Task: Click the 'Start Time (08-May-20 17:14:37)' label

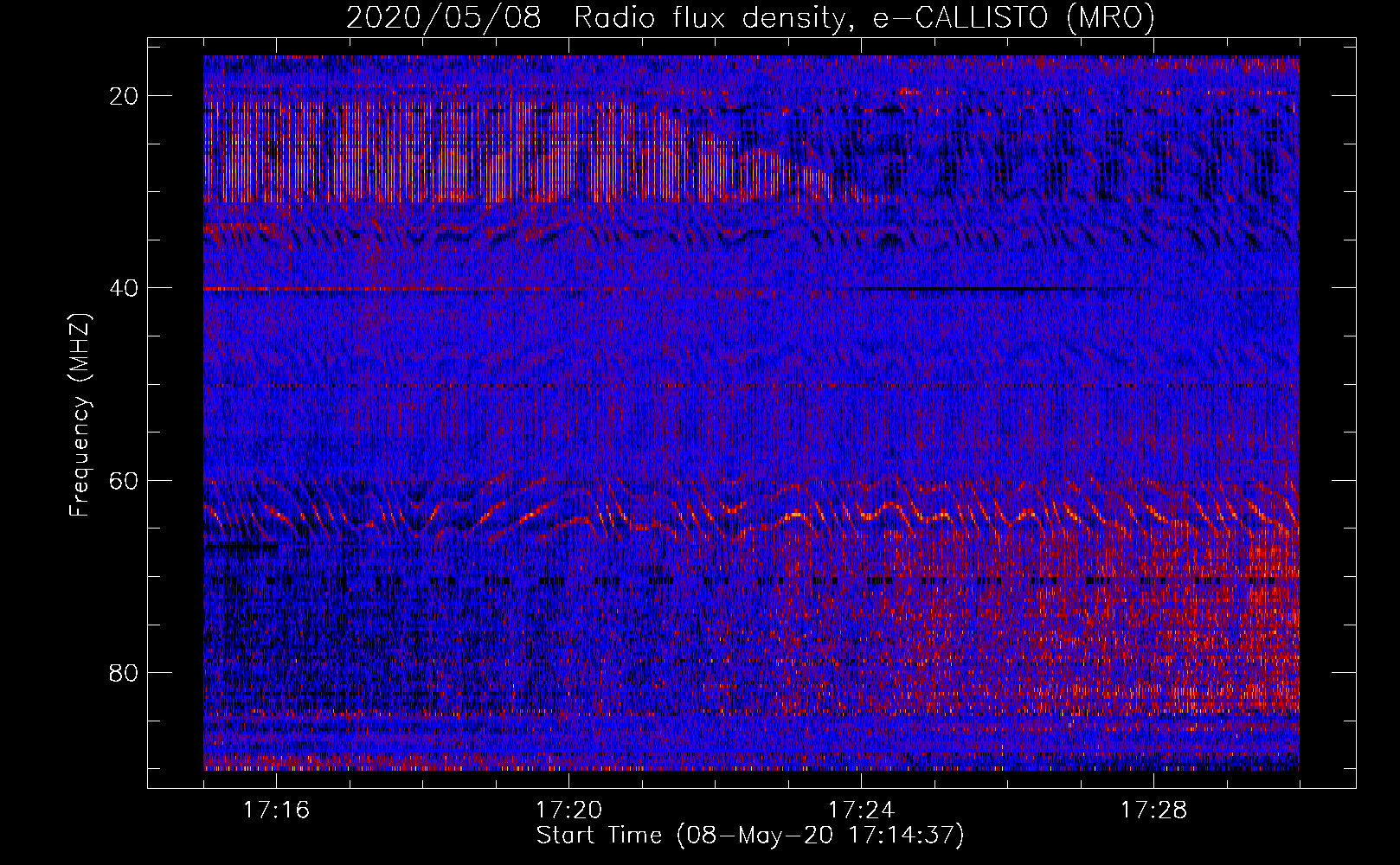Action: (x=749, y=836)
